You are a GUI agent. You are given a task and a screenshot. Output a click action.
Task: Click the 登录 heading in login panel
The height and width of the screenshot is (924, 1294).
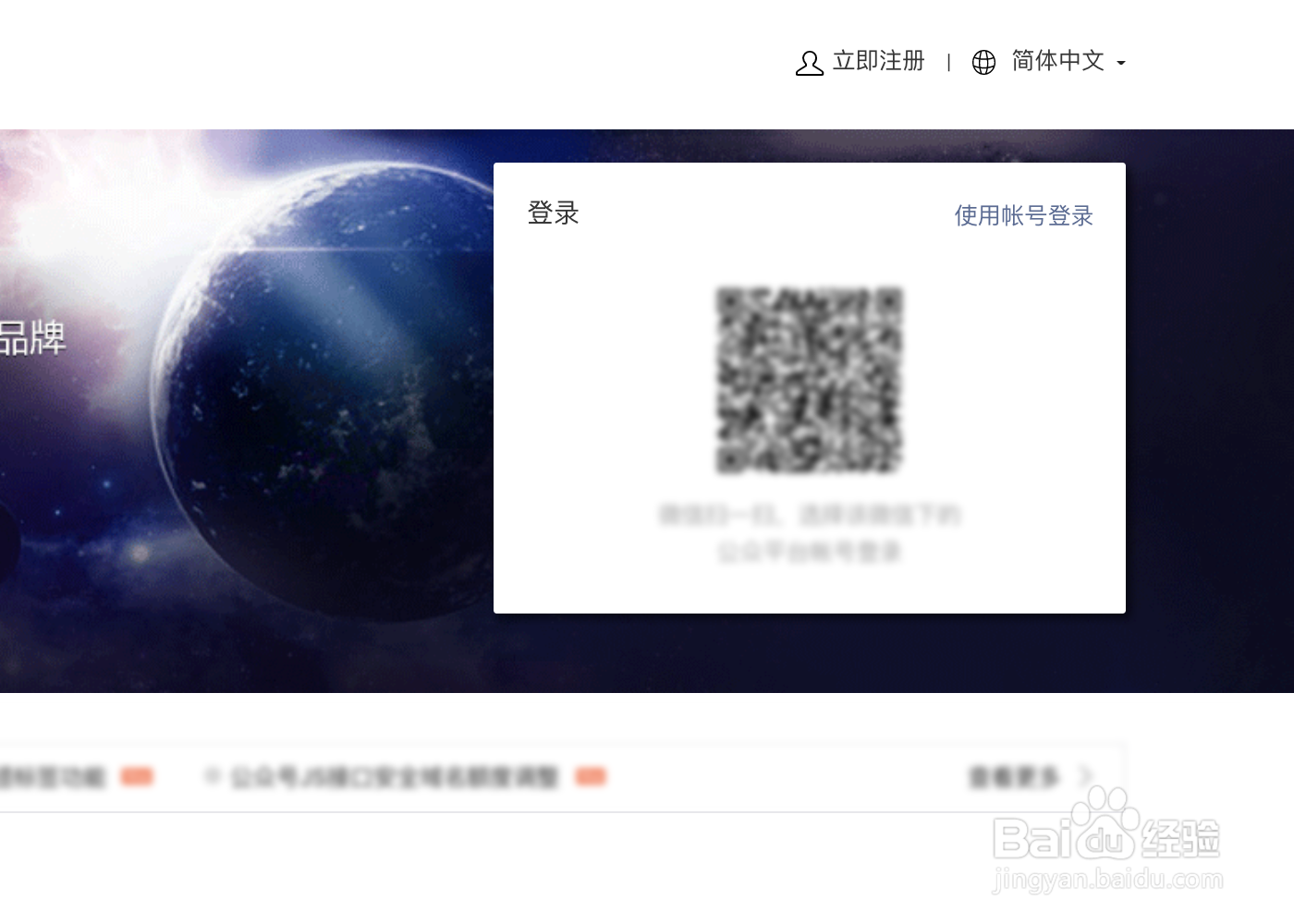553,213
